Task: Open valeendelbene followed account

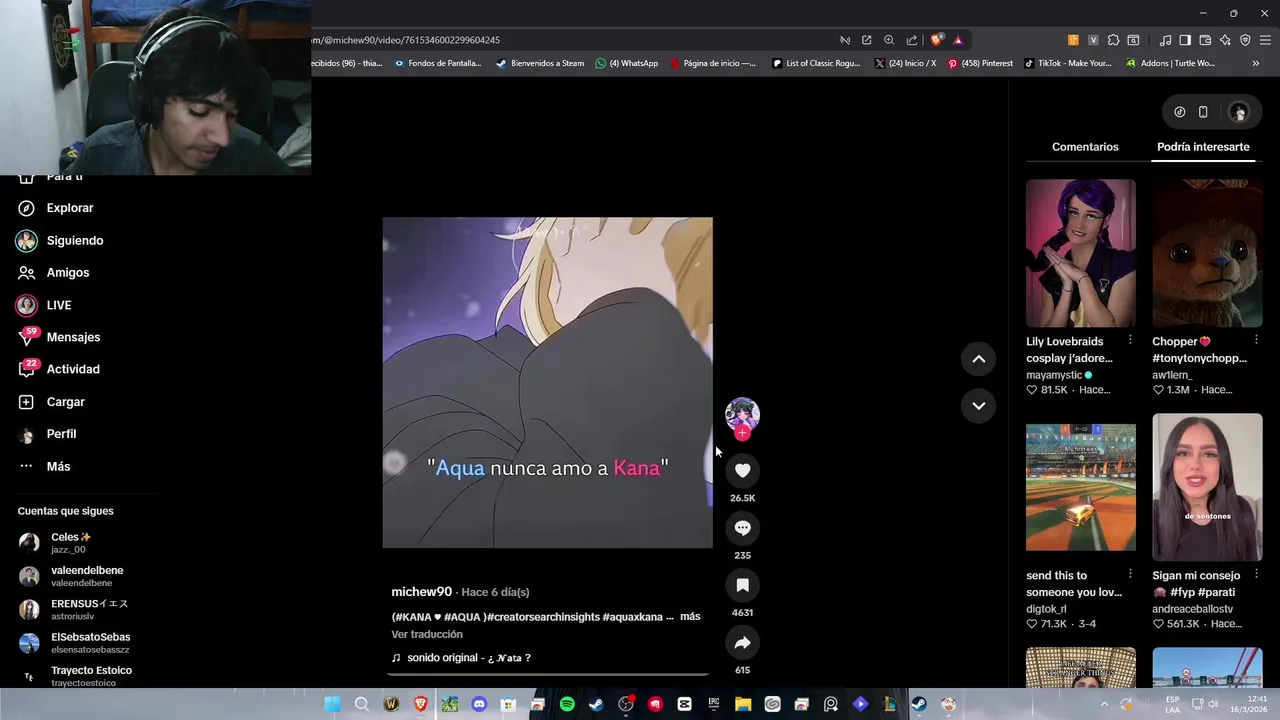Action: coord(70,576)
